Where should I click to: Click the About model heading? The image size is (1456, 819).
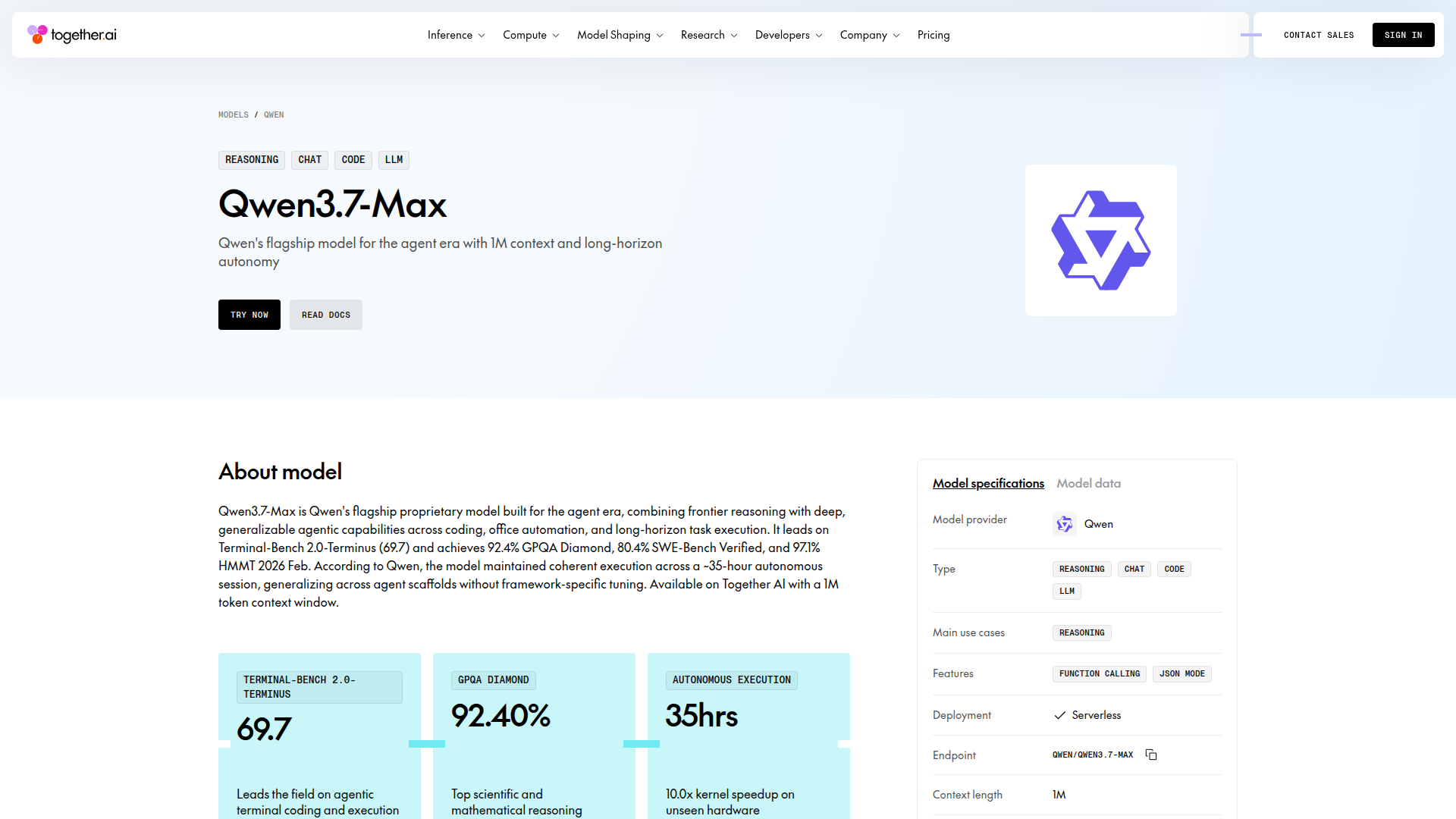click(280, 472)
